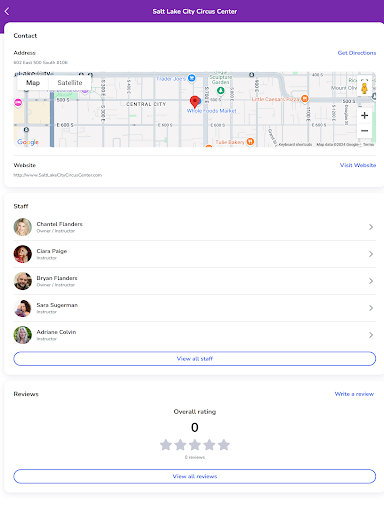
Task: Activate the Street View pegman
Action: click(x=364, y=88)
